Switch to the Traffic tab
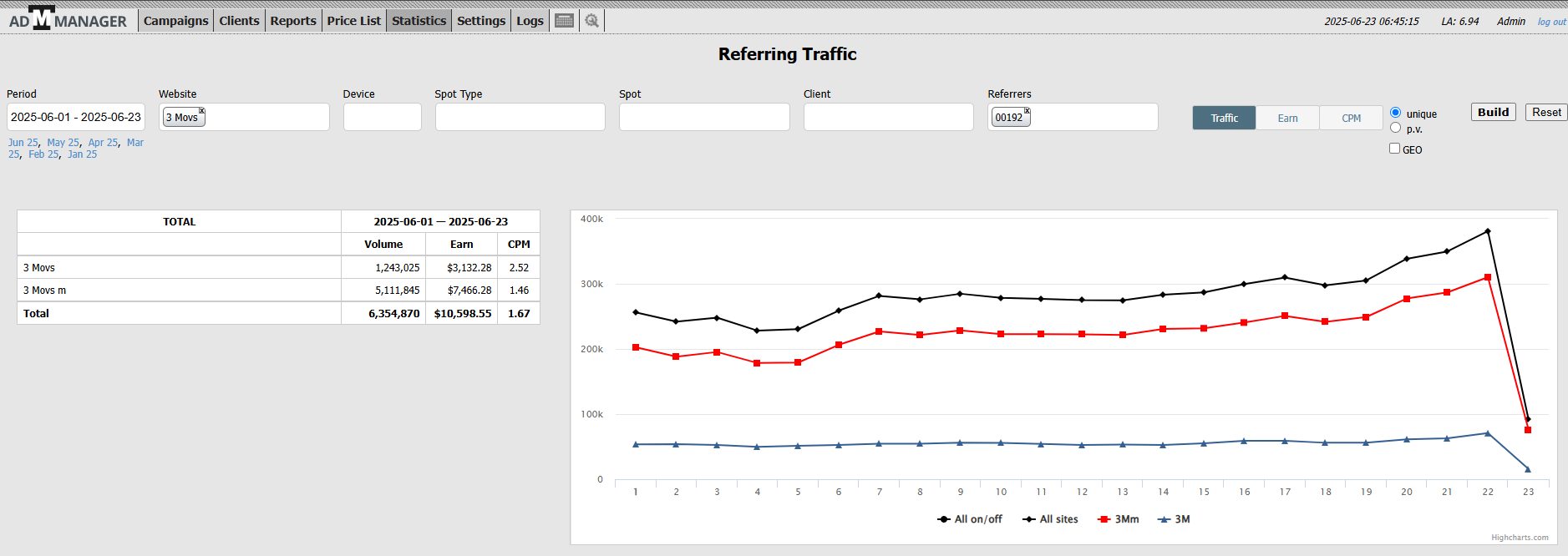The width and height of the screenshot is (1568, 556). pos(1224,118)
